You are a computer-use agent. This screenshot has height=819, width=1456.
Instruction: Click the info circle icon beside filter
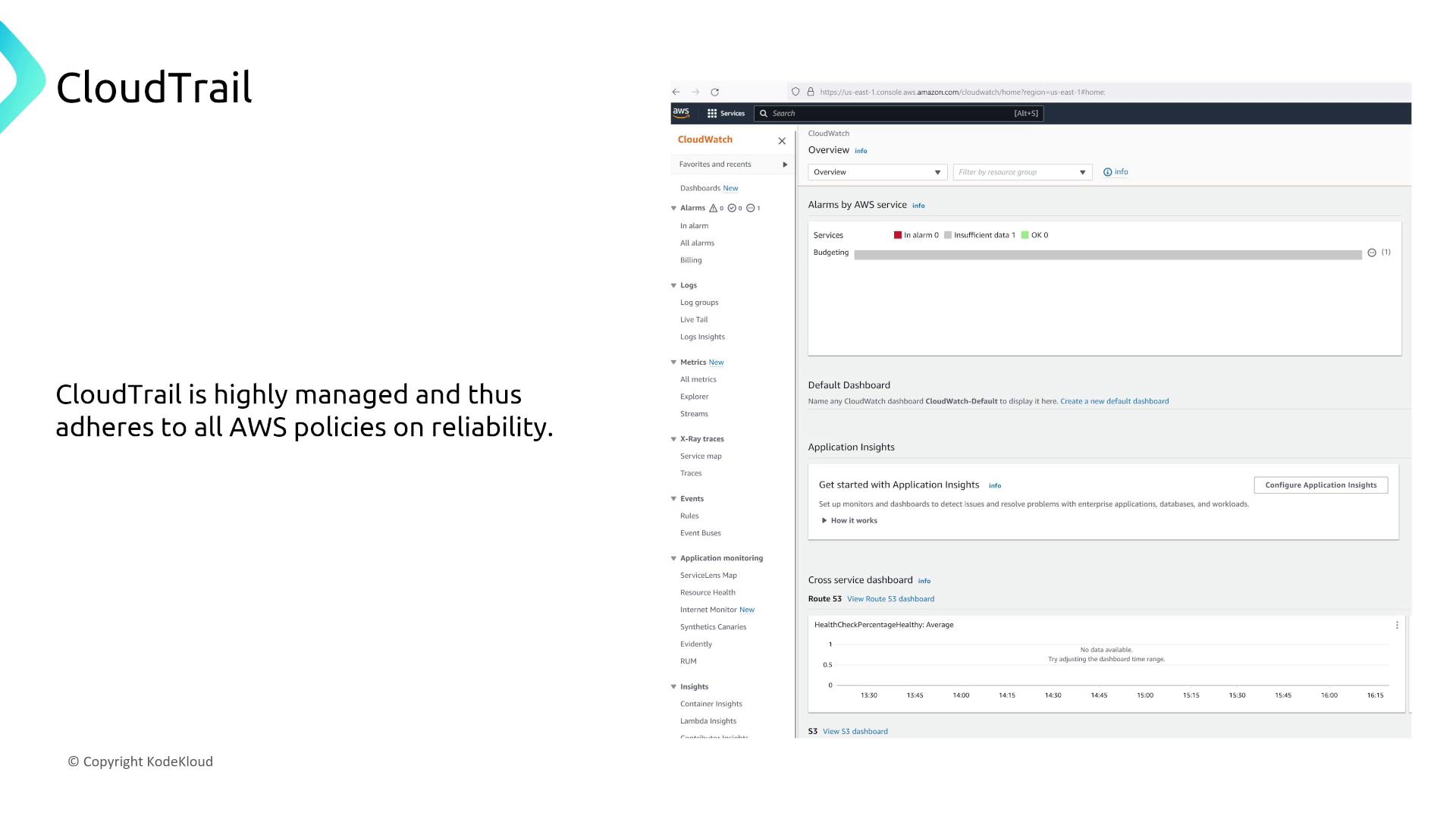pyautogui.click(x=1107, y=172)
